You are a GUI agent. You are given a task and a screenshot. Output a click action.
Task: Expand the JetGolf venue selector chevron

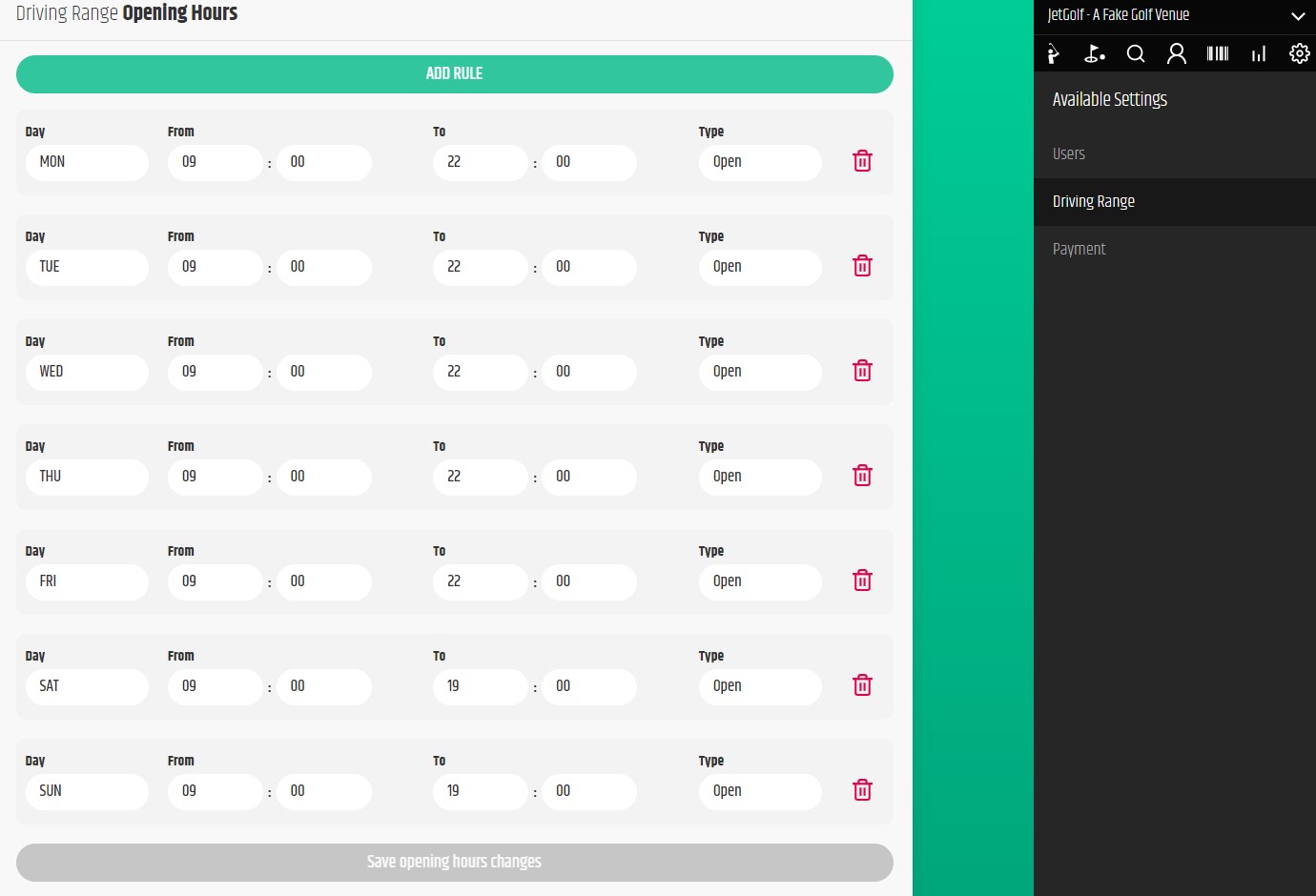[1298, 16]
